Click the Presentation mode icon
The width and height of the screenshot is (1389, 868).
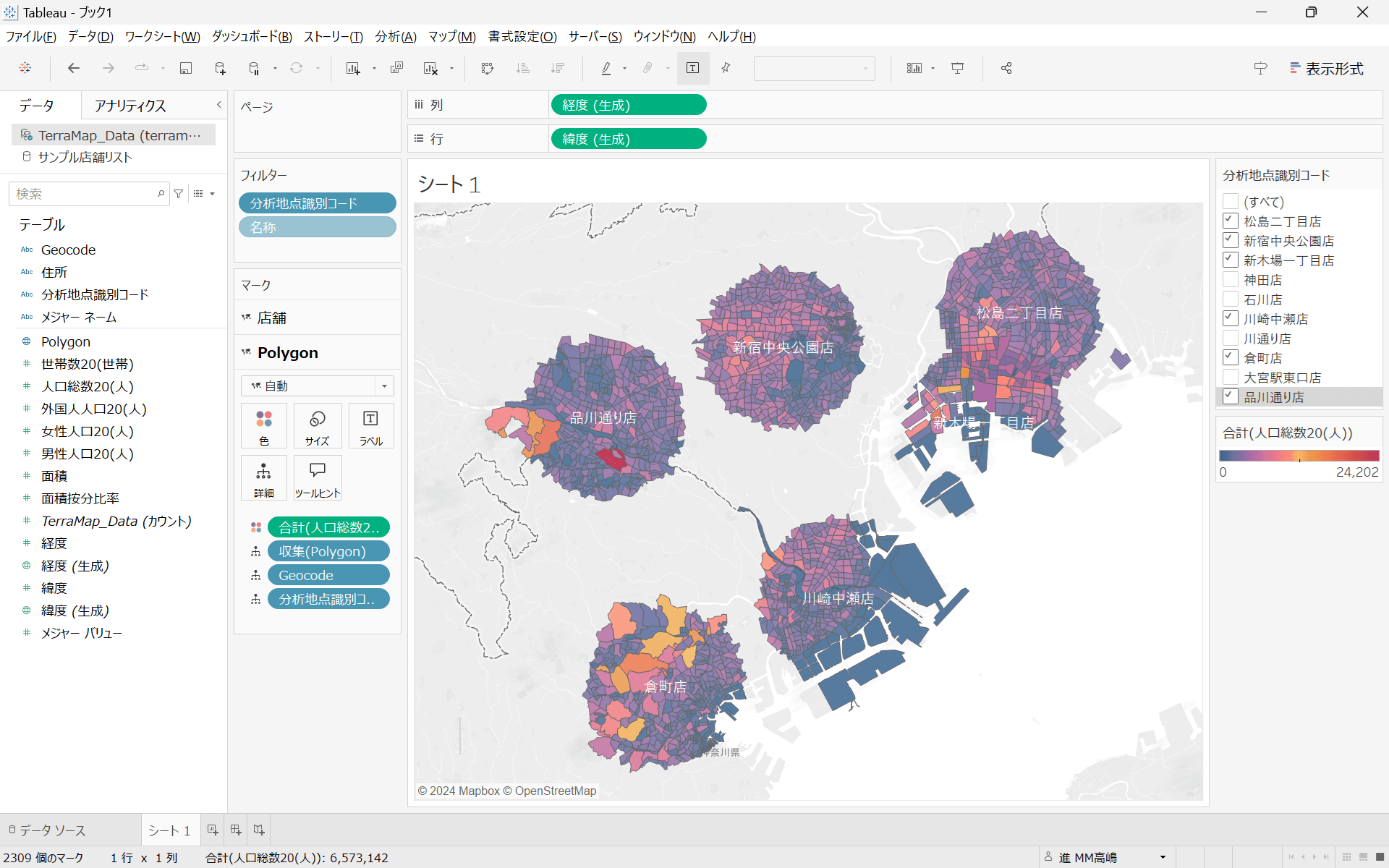pos(957,68)
